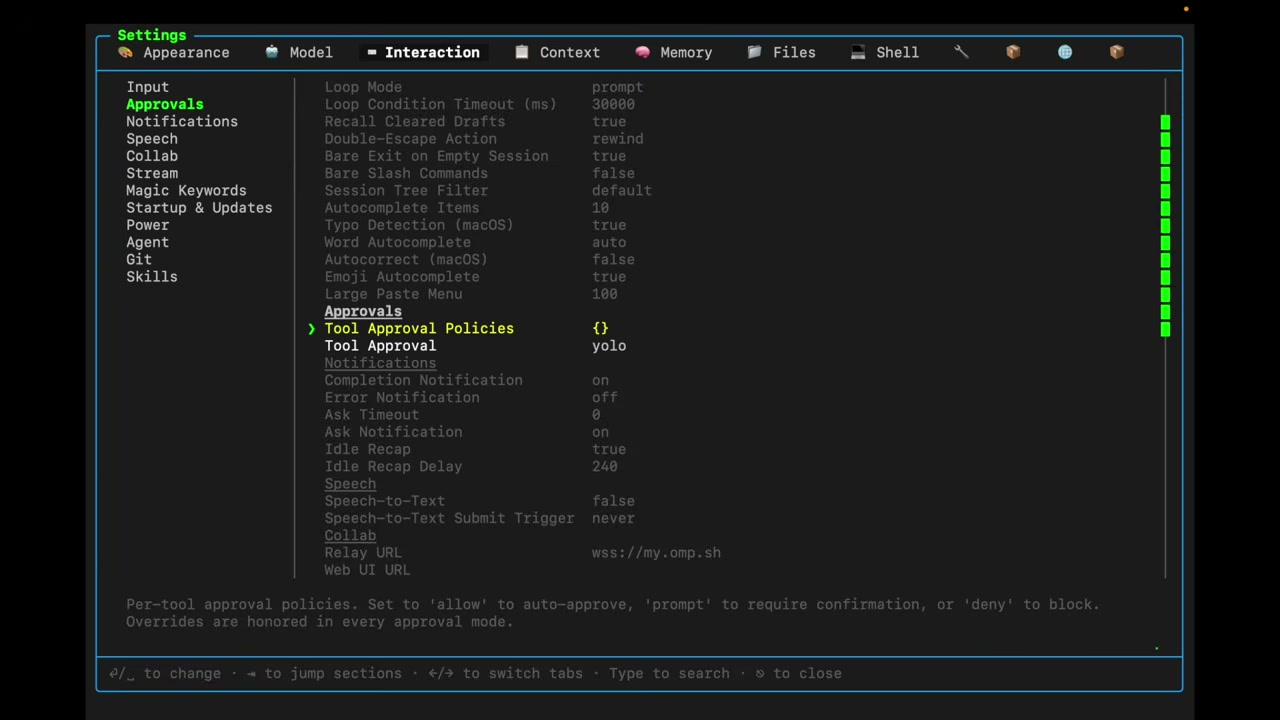The image size is (1280, 720).
Task: Switch to the Interaction tab
Action: point(423,52)
